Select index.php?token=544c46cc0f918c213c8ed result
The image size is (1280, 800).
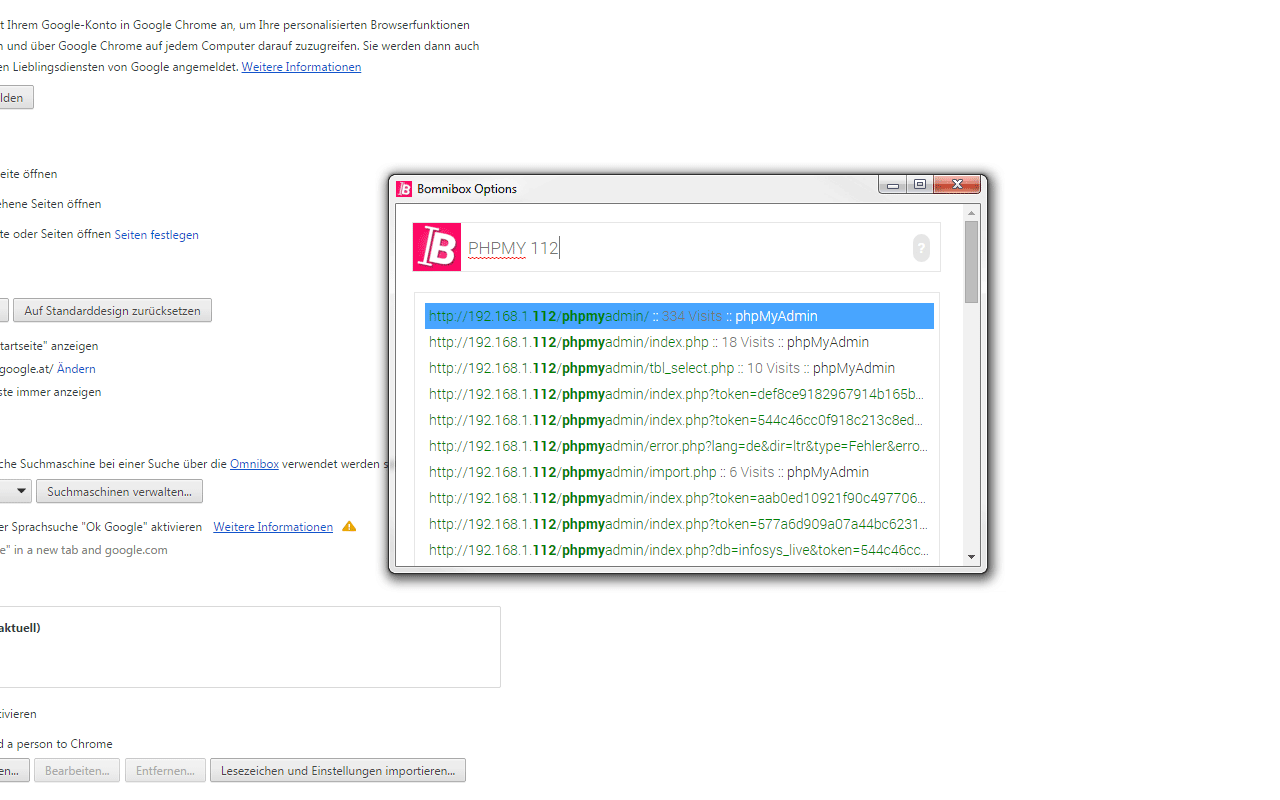tap(679, 420)
